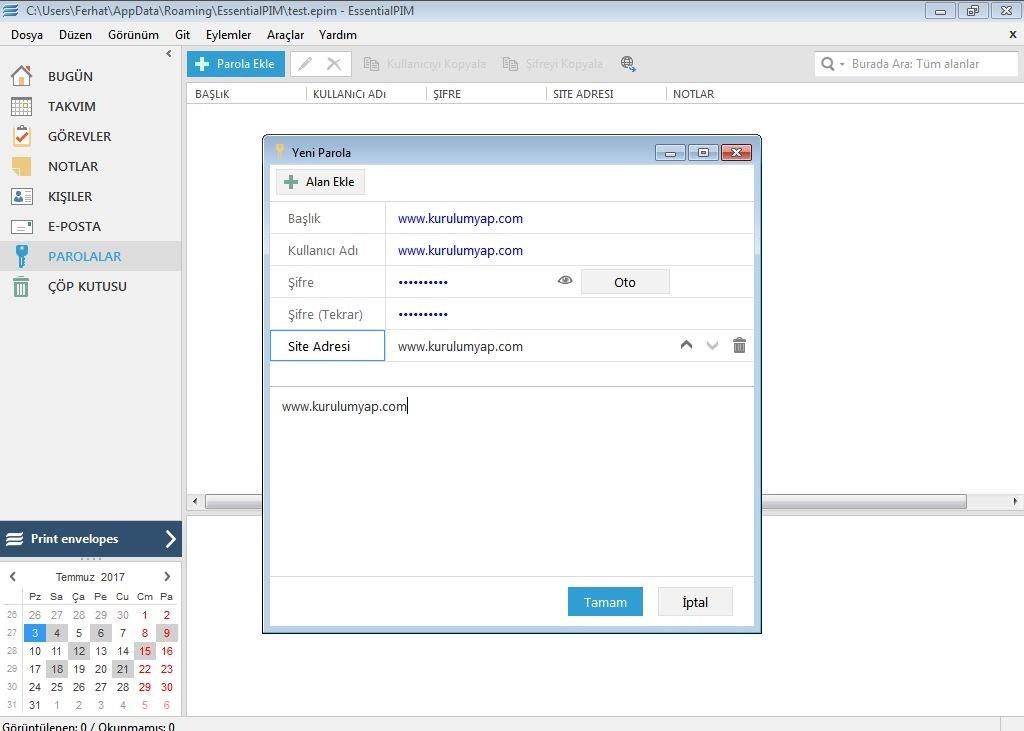Image resolution: width=1024 pixels, height=731 pixels.
Task: Click the Temmuz 2017 month title
Action: (x=90, y=577)
